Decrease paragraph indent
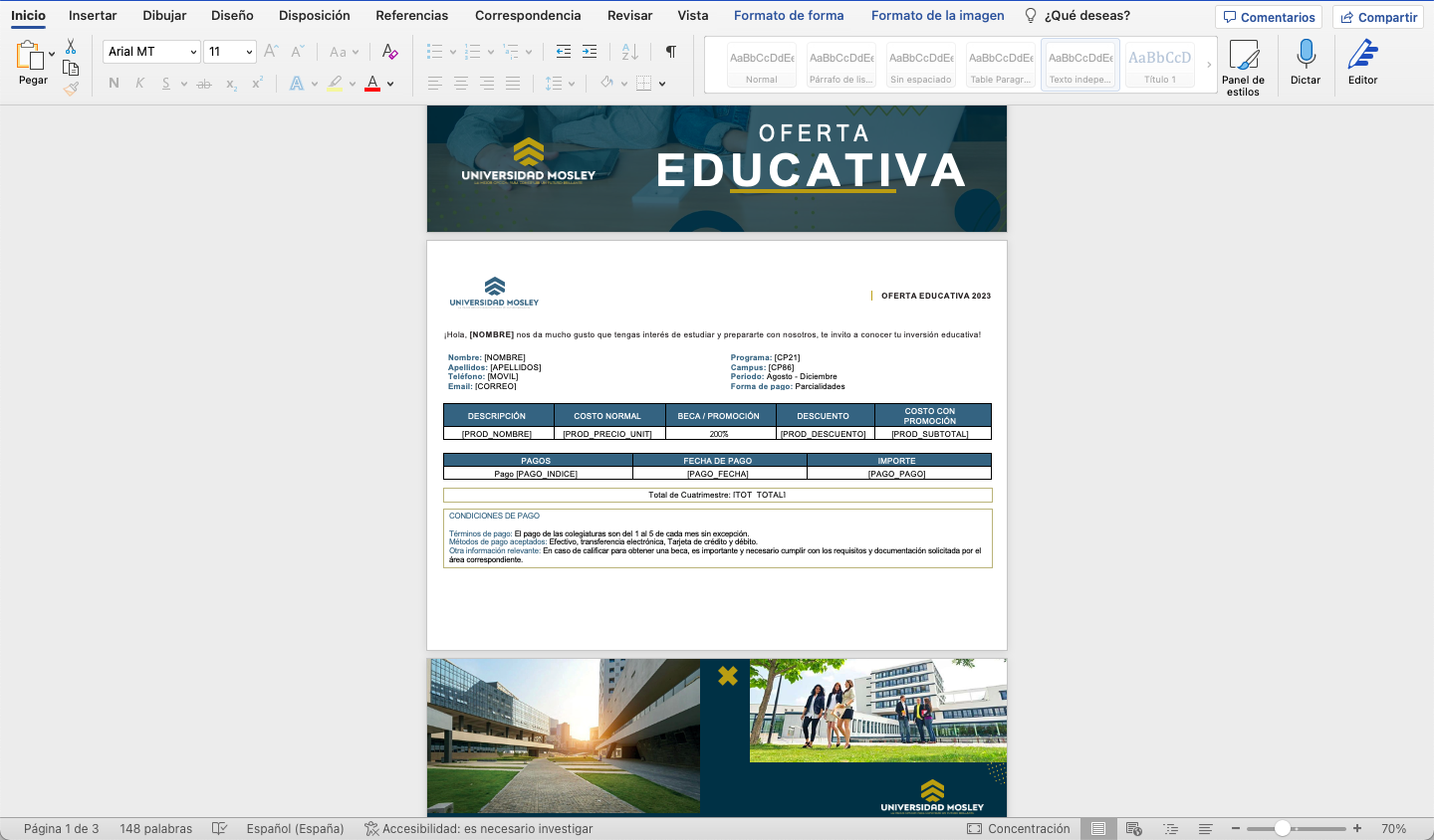This screenshot has width=1434, height=840. (x=564, y=52)
